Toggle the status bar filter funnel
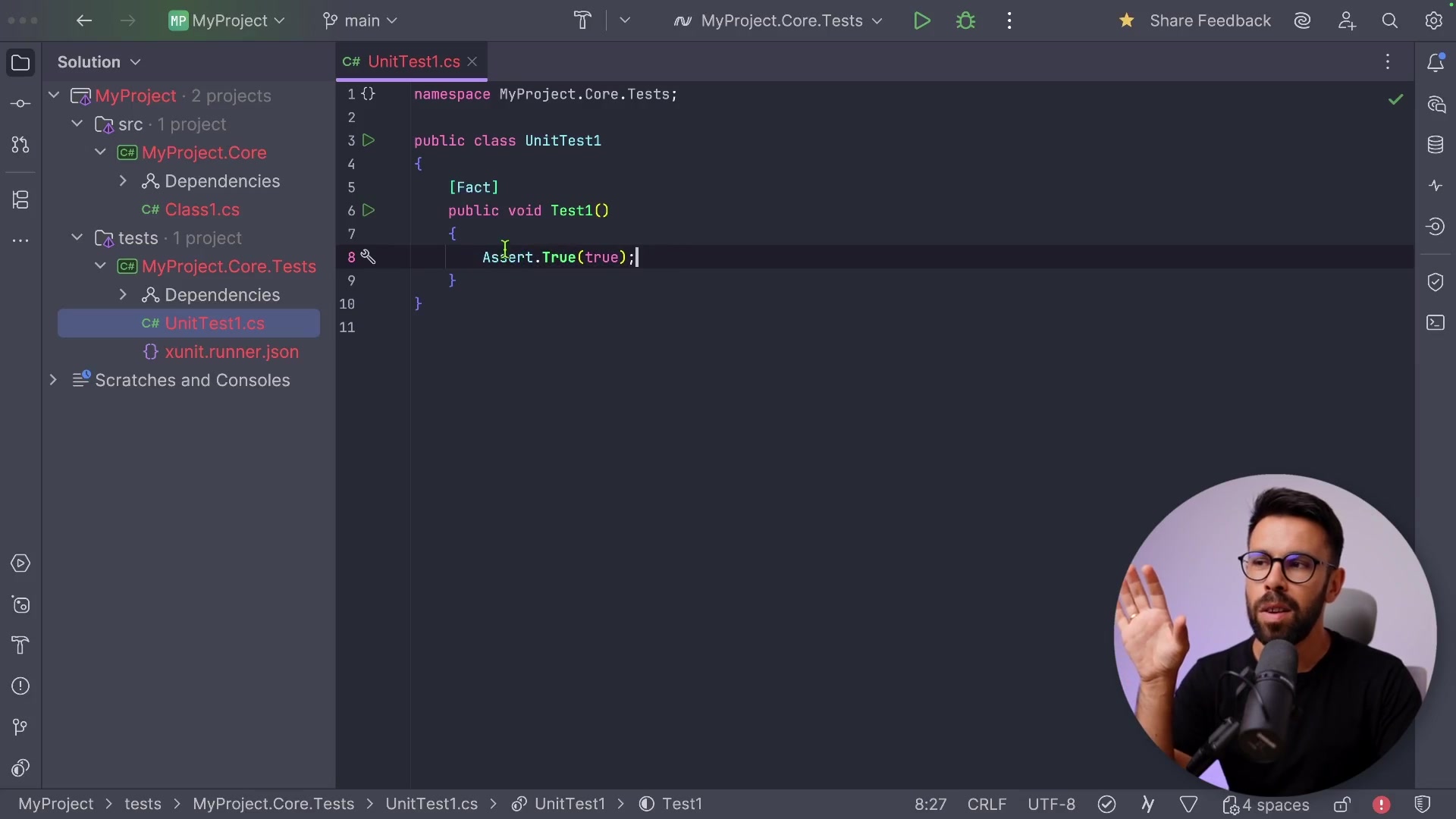This screenshot has width=1456, height=819. click(1188, 805)
